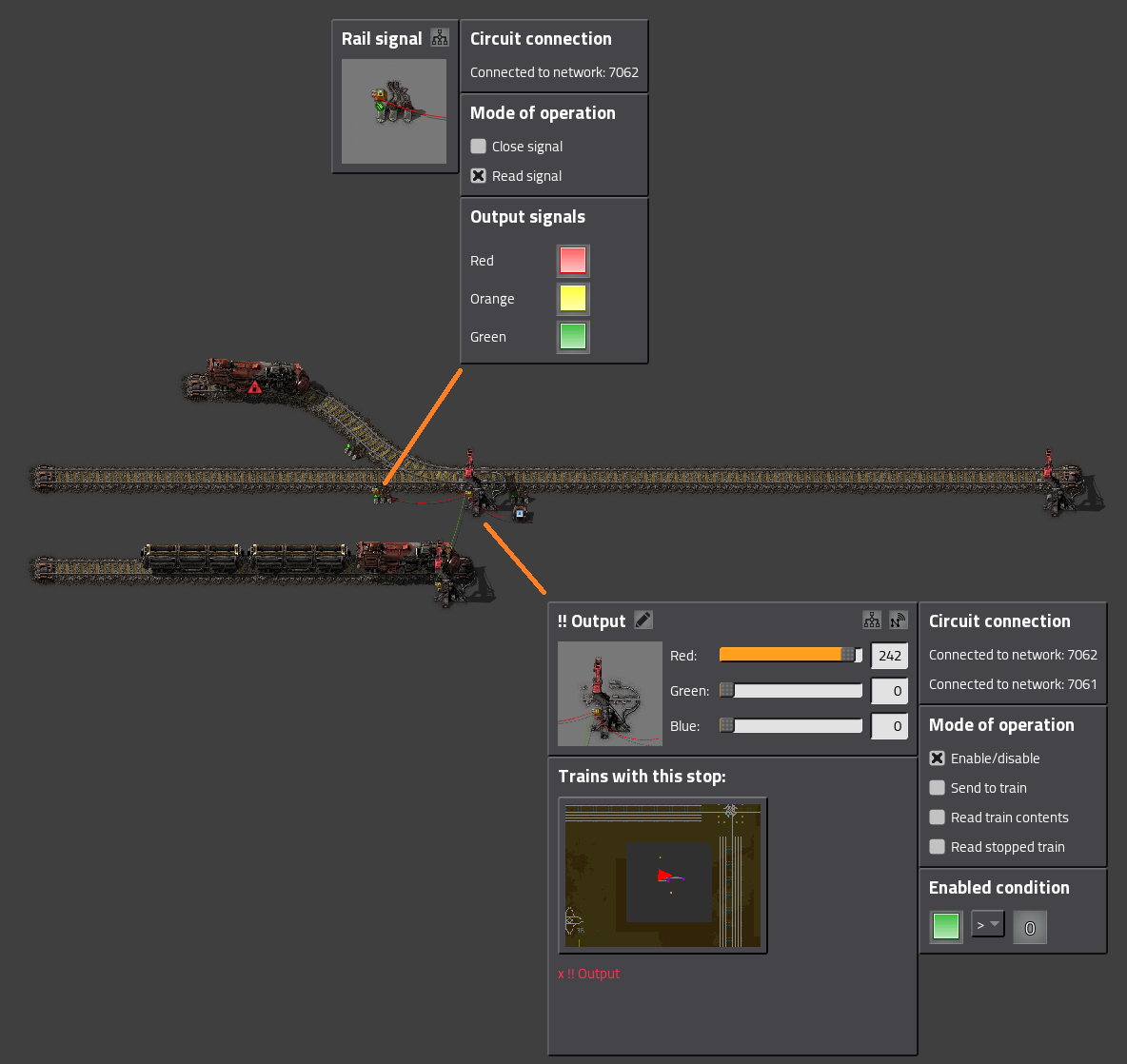Enable Read train contents
The image size is (1127, 1064).
point(938,817)
